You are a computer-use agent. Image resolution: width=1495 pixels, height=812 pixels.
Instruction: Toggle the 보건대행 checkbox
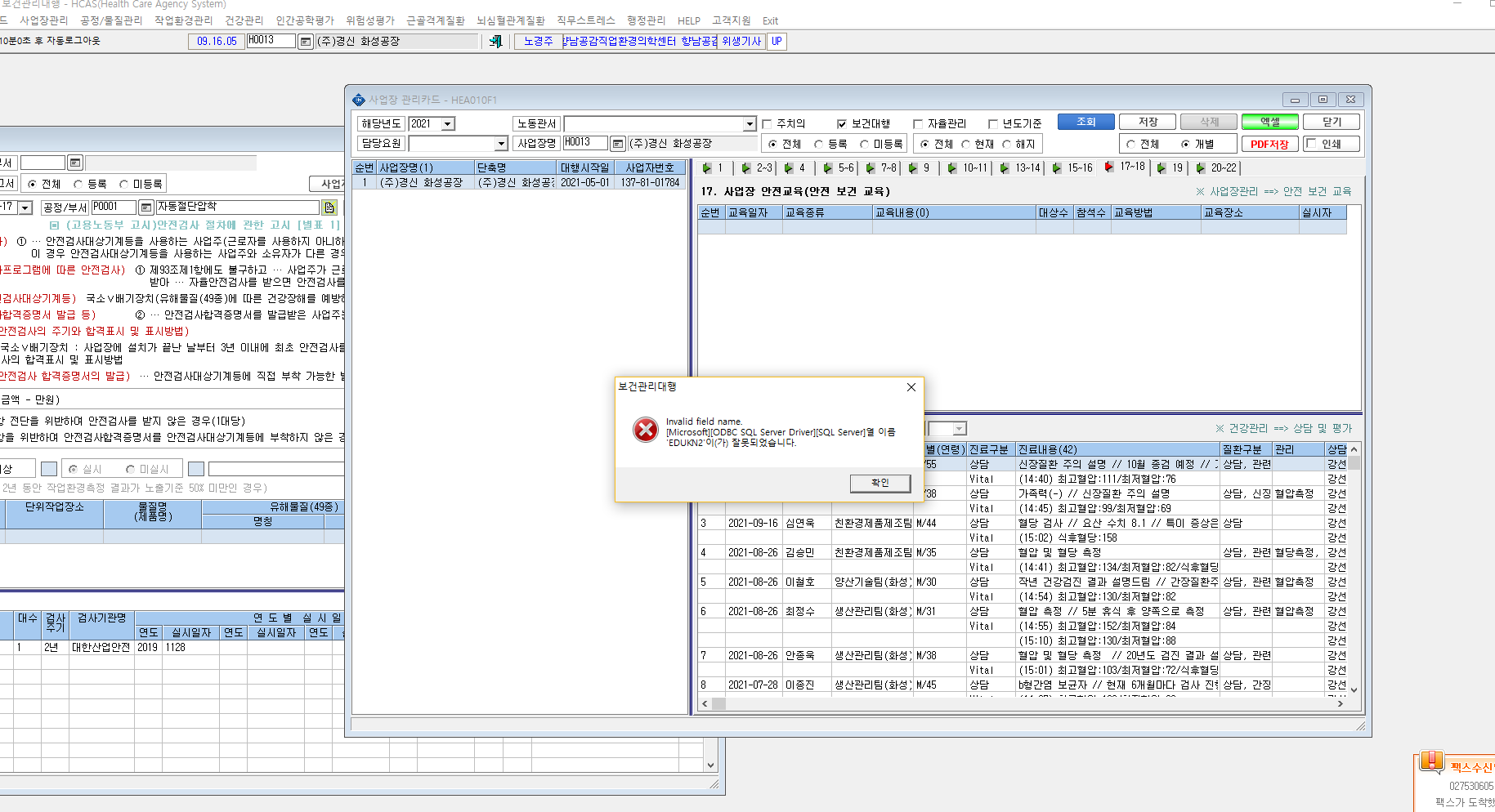click(x=841, y=124)
